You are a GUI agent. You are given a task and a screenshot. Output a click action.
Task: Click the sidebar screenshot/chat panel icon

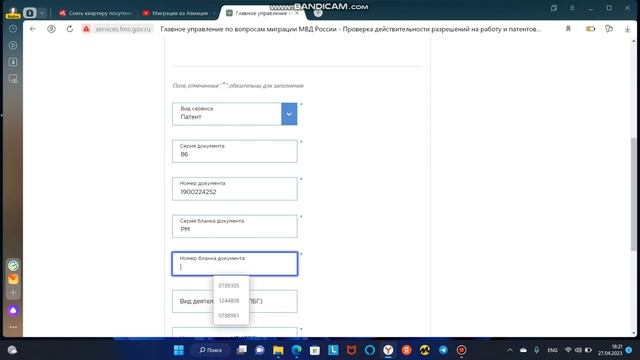13,79
